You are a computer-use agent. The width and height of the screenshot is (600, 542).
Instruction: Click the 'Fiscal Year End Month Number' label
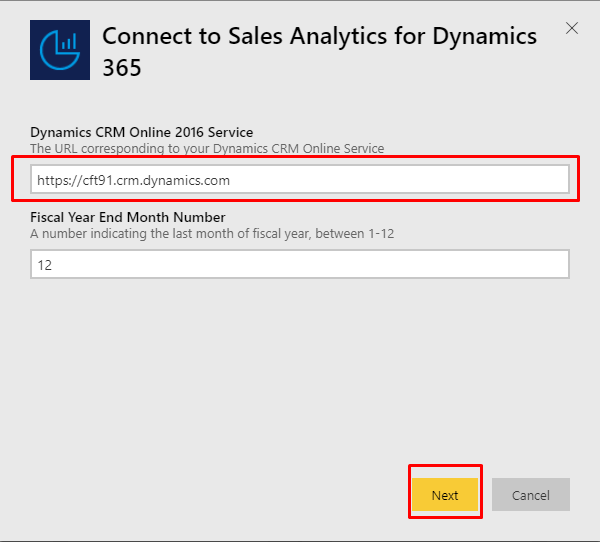128,217
